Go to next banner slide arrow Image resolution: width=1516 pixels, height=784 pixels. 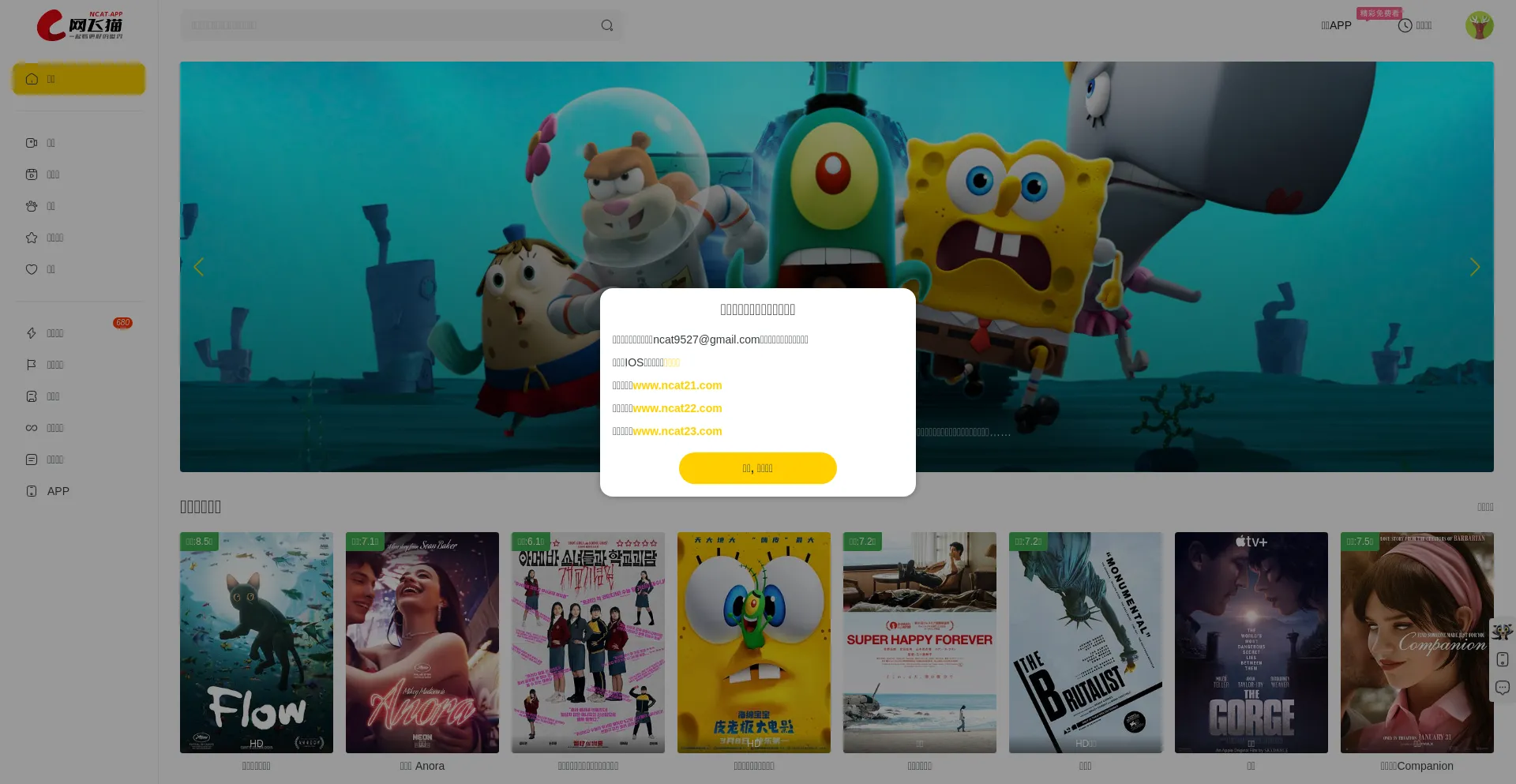[x=1474, y=267]
